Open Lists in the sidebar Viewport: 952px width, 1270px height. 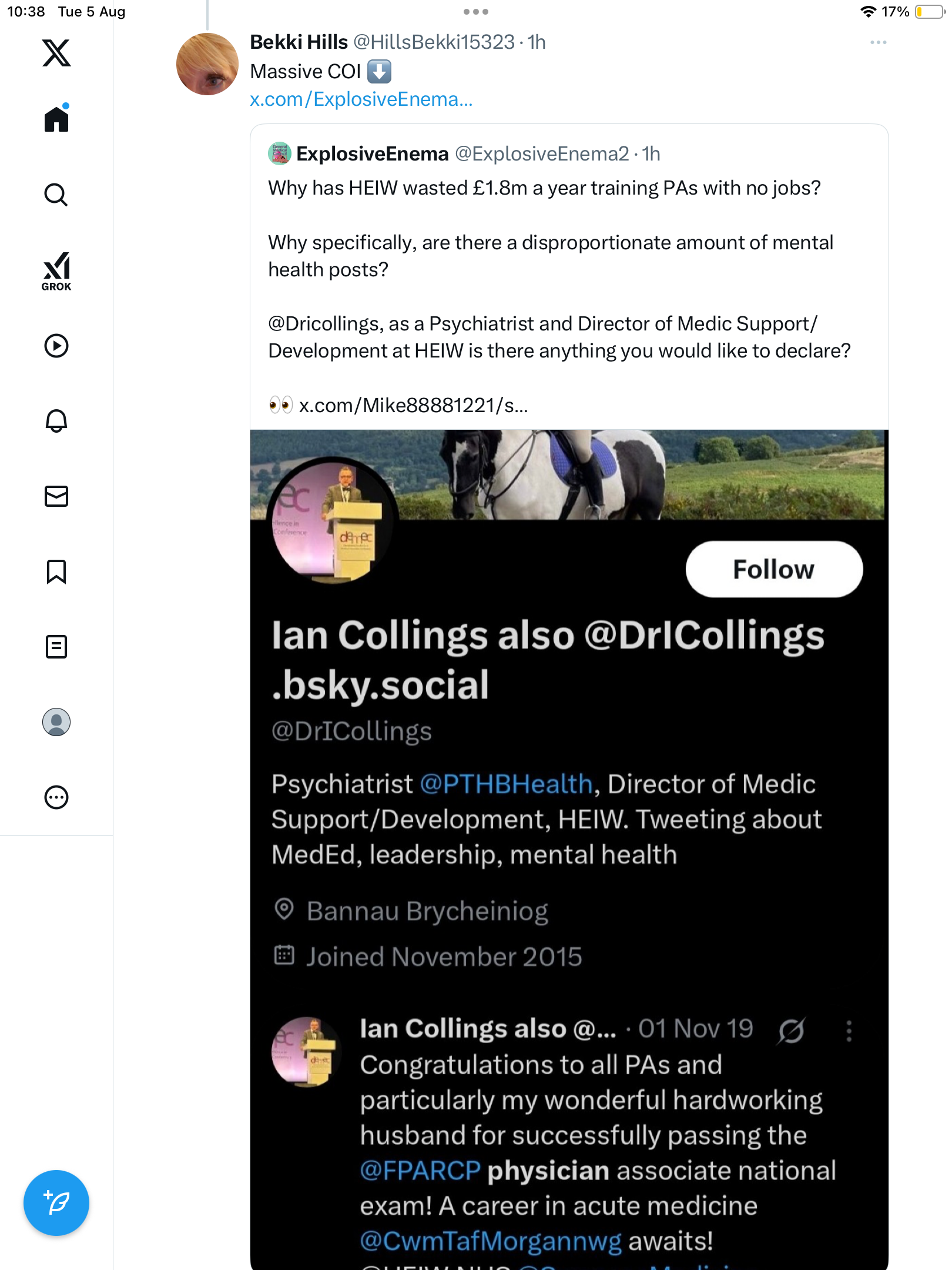[x=56, y=647]
